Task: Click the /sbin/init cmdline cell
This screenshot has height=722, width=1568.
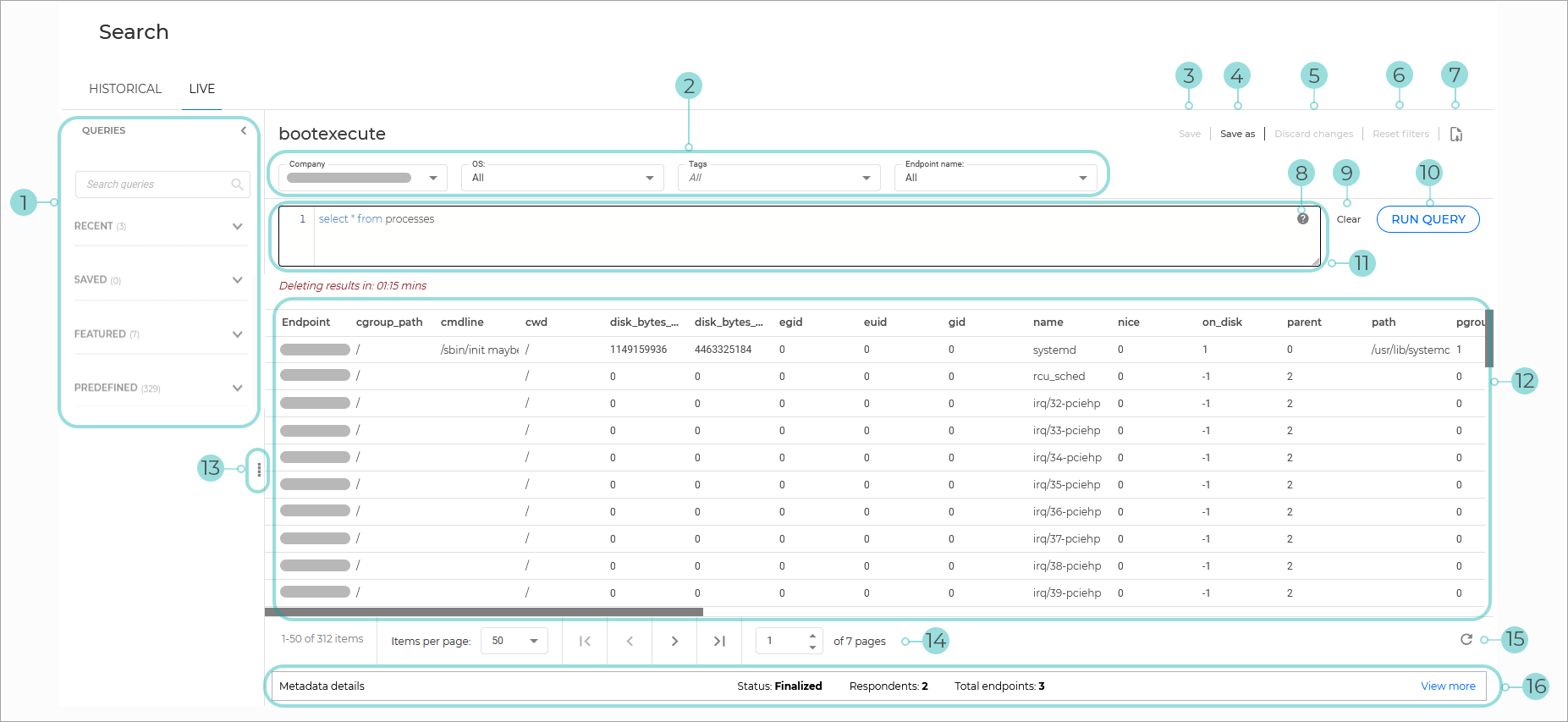Action: [480, 350]
